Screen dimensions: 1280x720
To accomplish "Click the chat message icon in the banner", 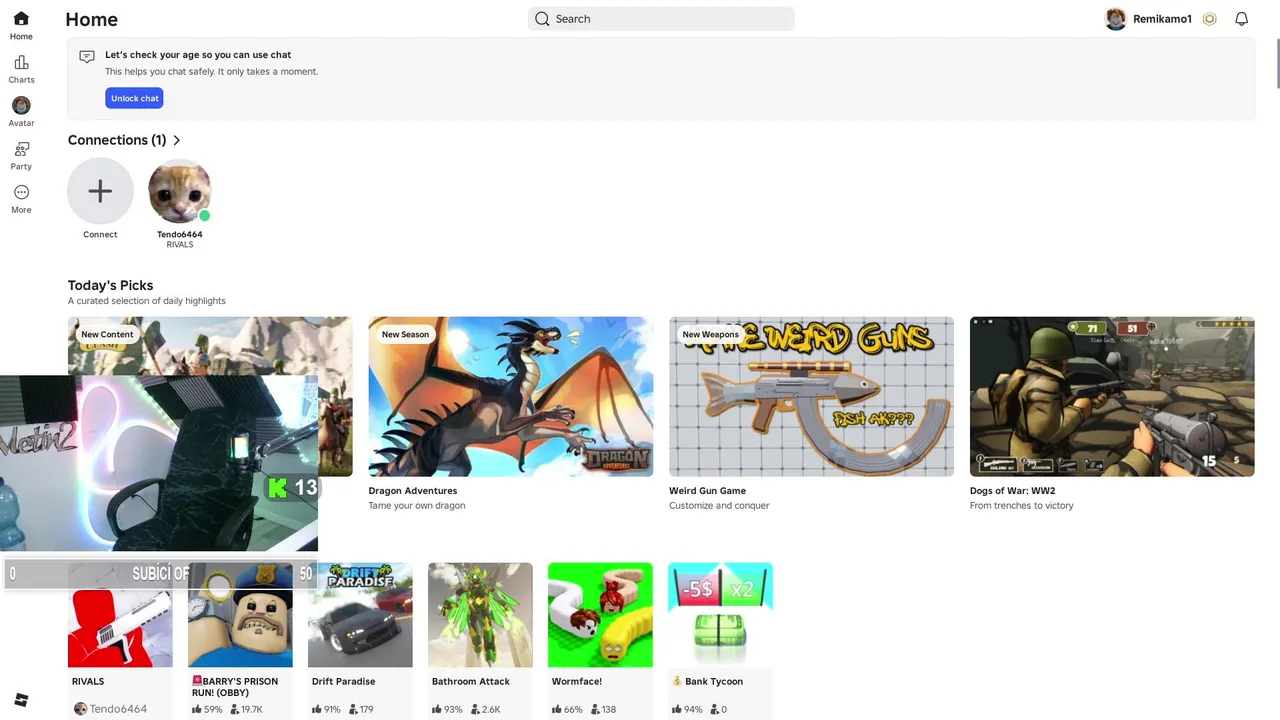I will pos(87,57).
